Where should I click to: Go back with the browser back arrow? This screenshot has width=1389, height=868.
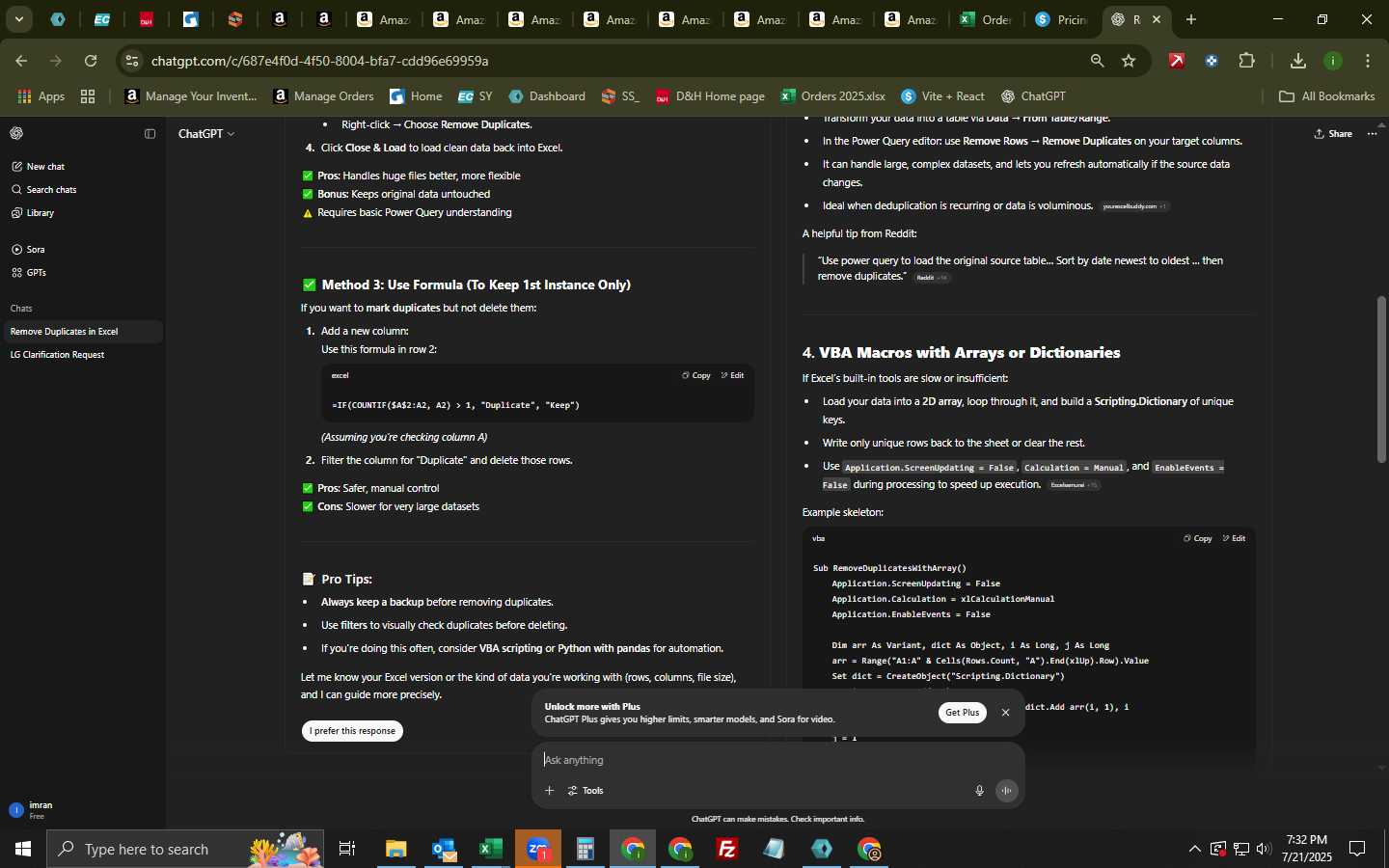(21, 61)
